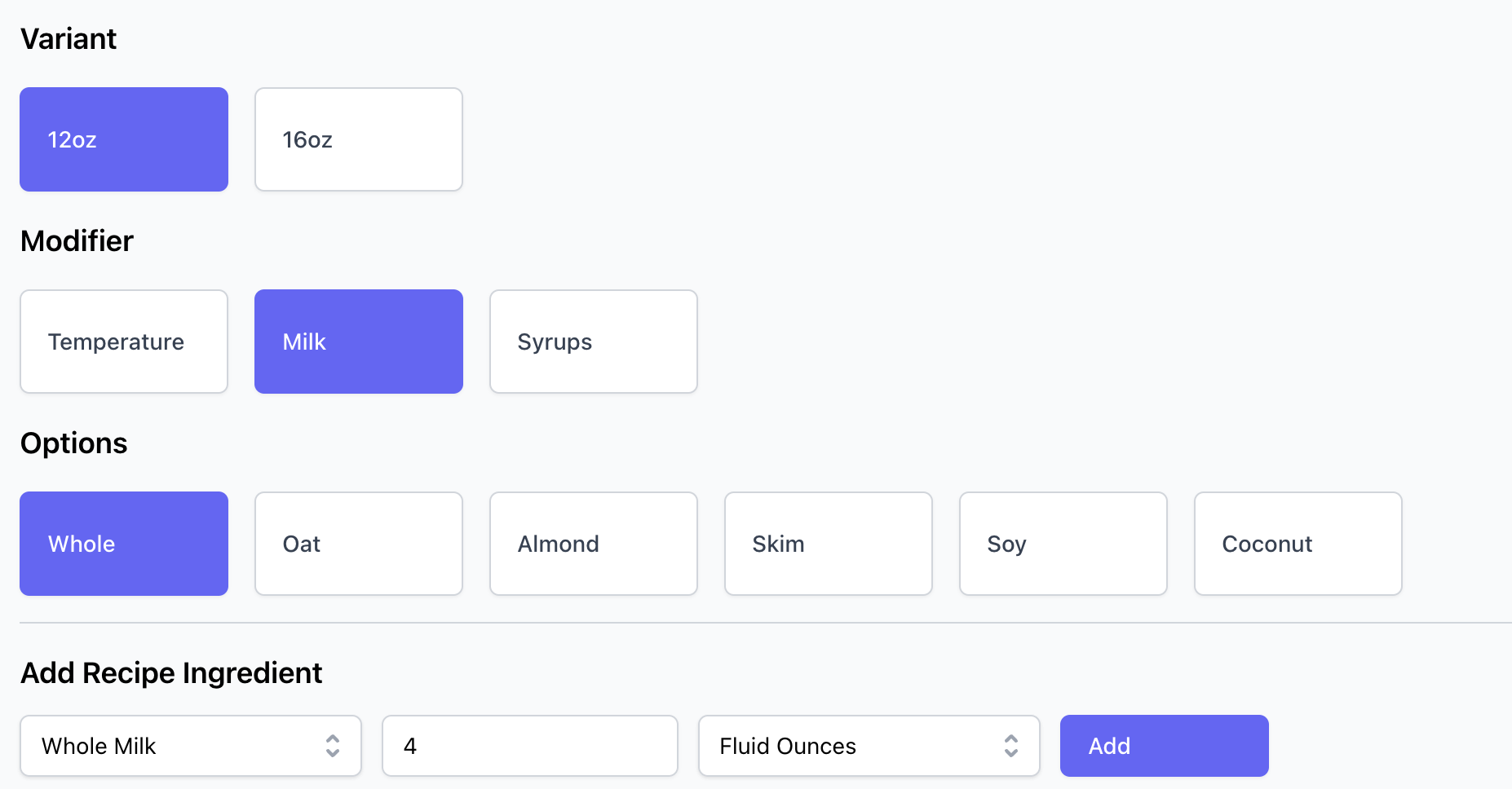The image size is (1512, 789).
Task: Choose the Oat option
Action: [359, 544]
